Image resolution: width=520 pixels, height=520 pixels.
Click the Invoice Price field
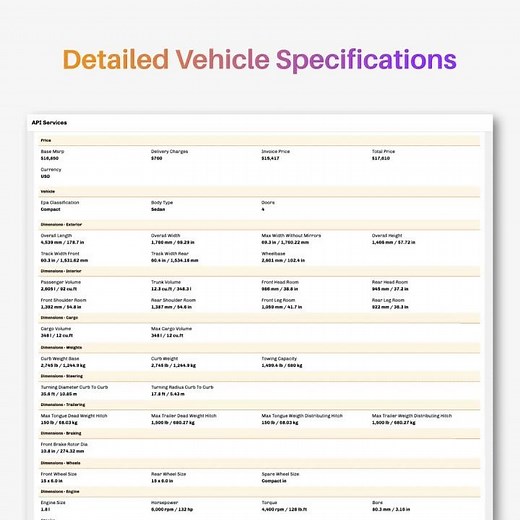click(276, 155)
